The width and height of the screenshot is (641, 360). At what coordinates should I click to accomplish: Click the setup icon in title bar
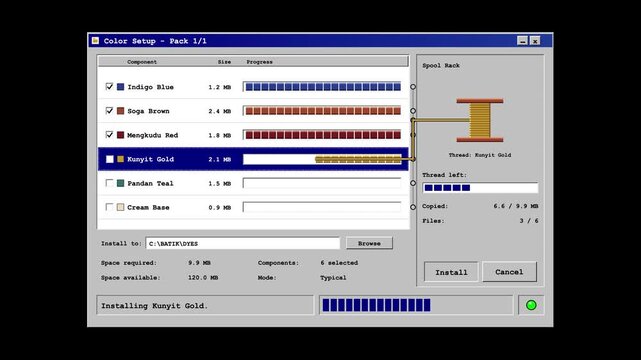pos(95,40)
